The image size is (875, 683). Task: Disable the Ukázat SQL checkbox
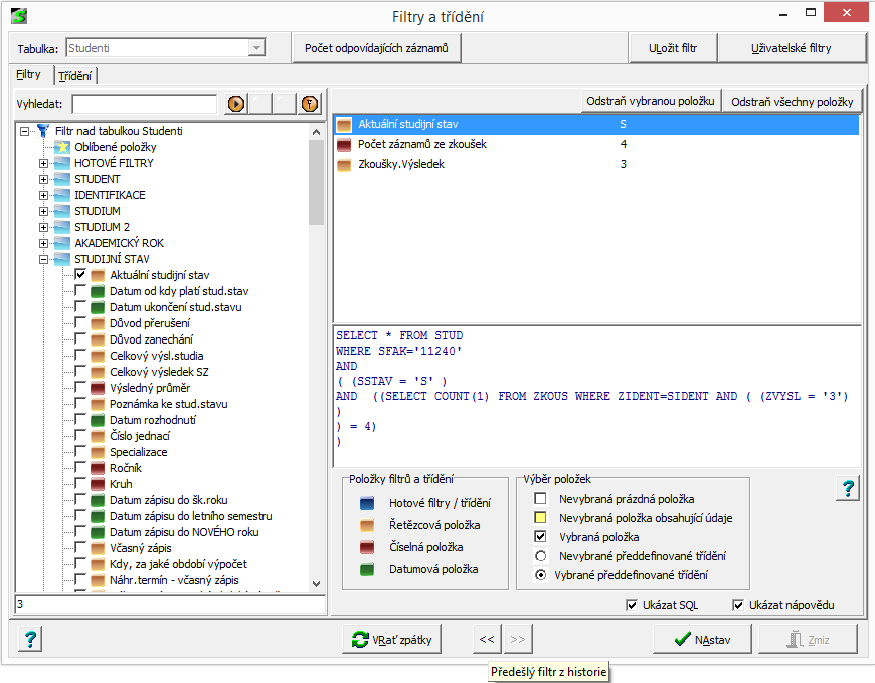click(632, 605)
